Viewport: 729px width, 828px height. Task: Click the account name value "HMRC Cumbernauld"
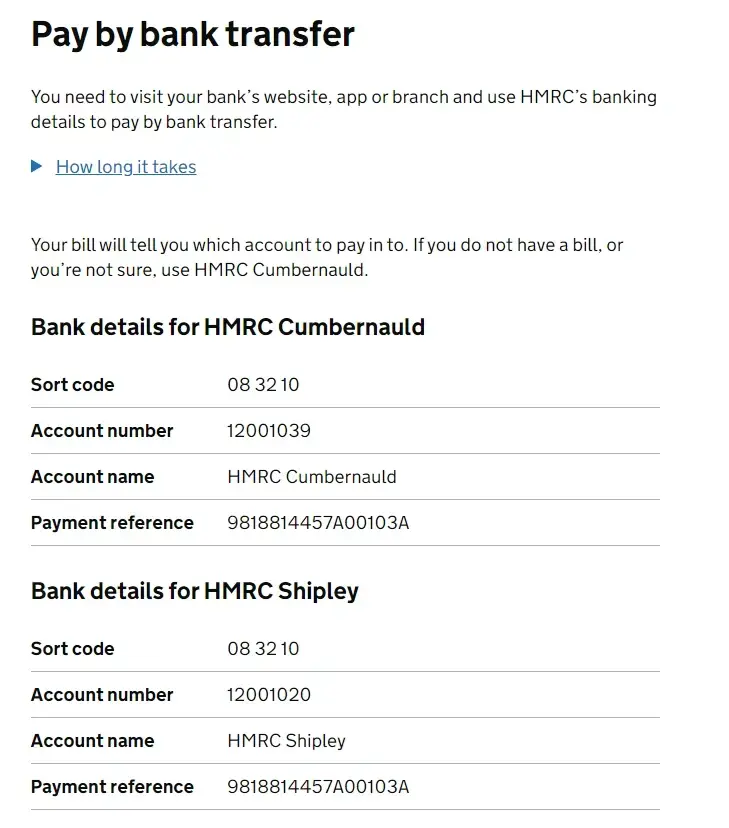(x=312, y=477)
